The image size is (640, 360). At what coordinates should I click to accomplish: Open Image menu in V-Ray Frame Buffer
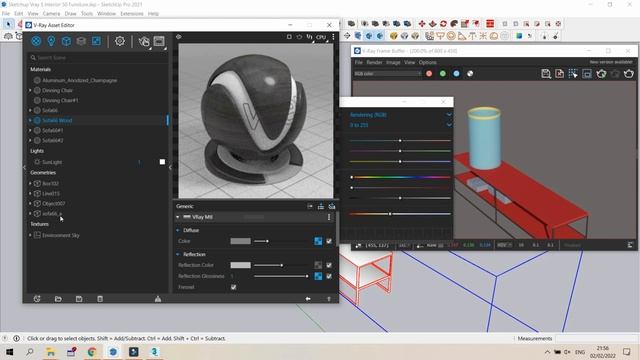pyautogui.click(x=393, y=62)
